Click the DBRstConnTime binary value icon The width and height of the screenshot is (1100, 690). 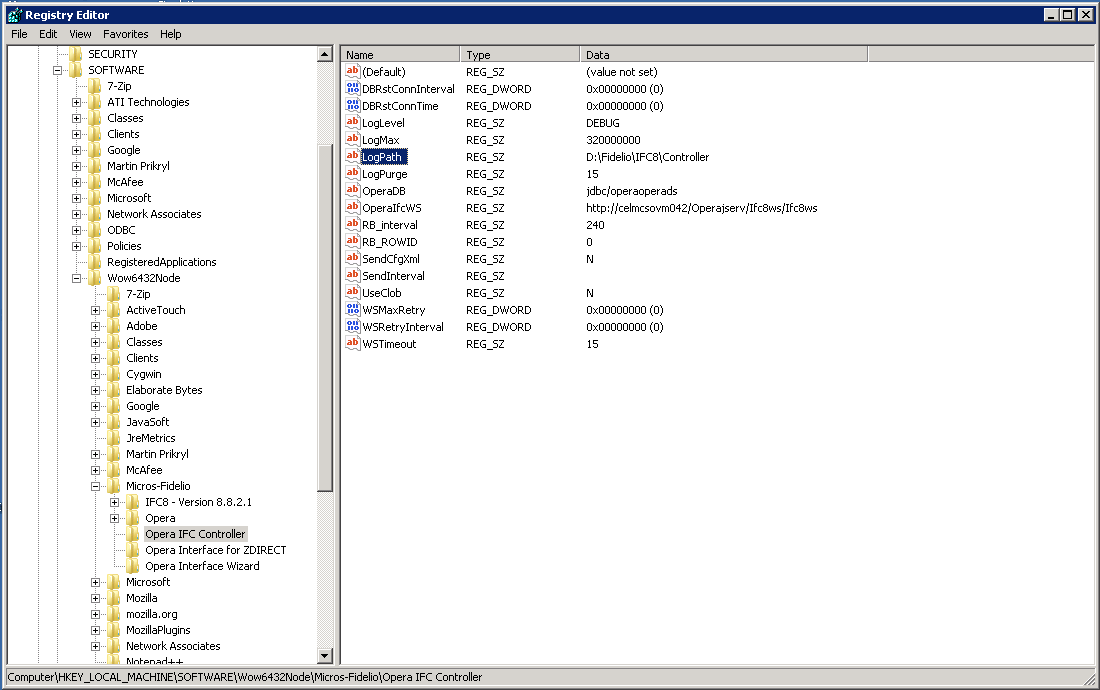[352, 105]
